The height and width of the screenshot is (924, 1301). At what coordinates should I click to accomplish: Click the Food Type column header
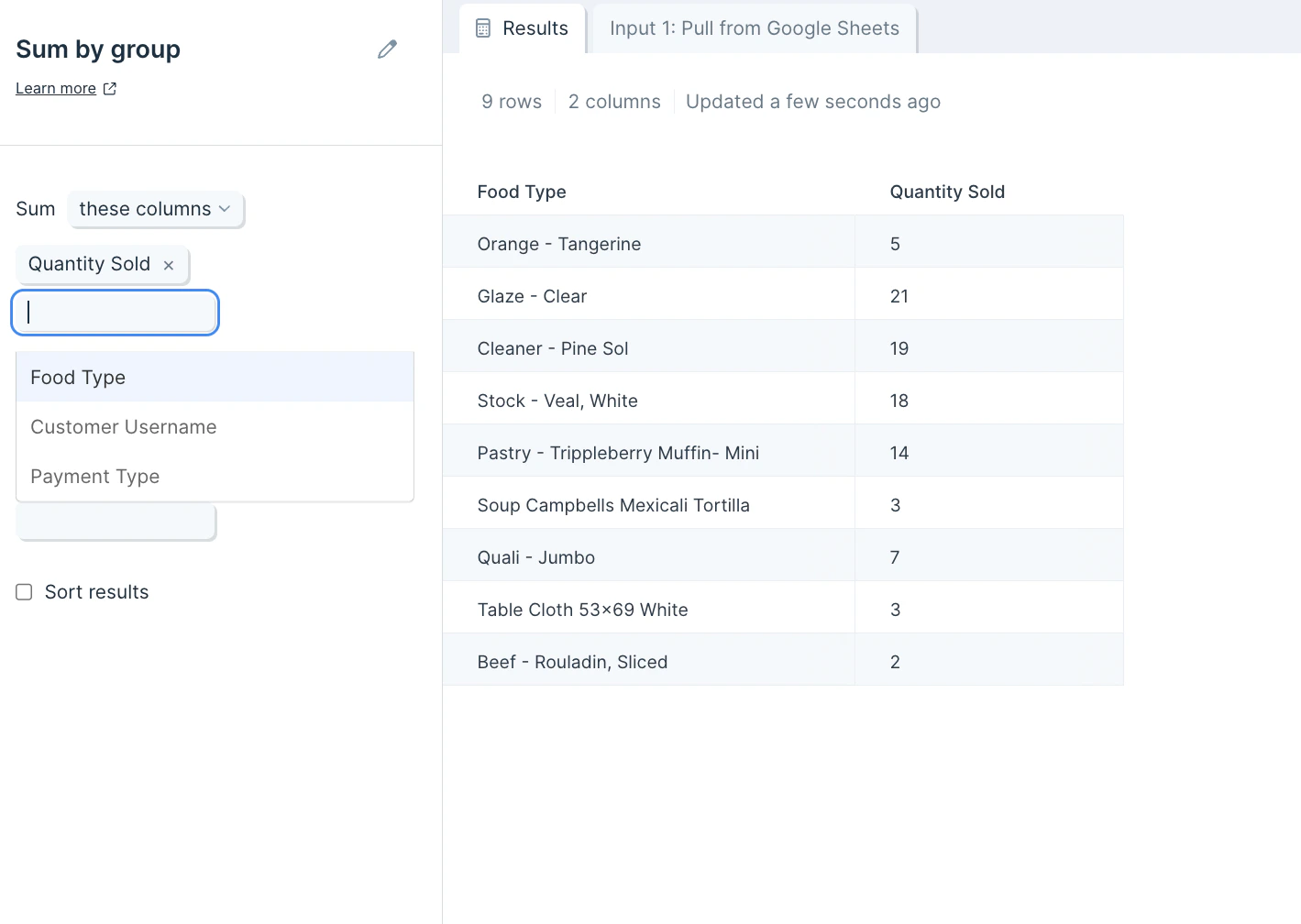point(522,192)
